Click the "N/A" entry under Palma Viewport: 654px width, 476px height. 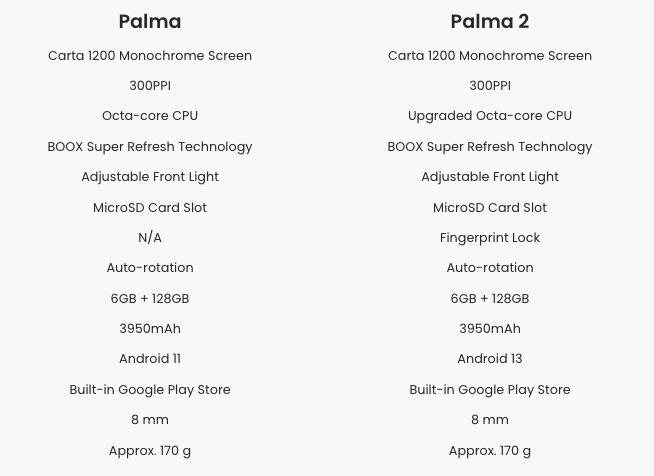click(x=150, y=238)
